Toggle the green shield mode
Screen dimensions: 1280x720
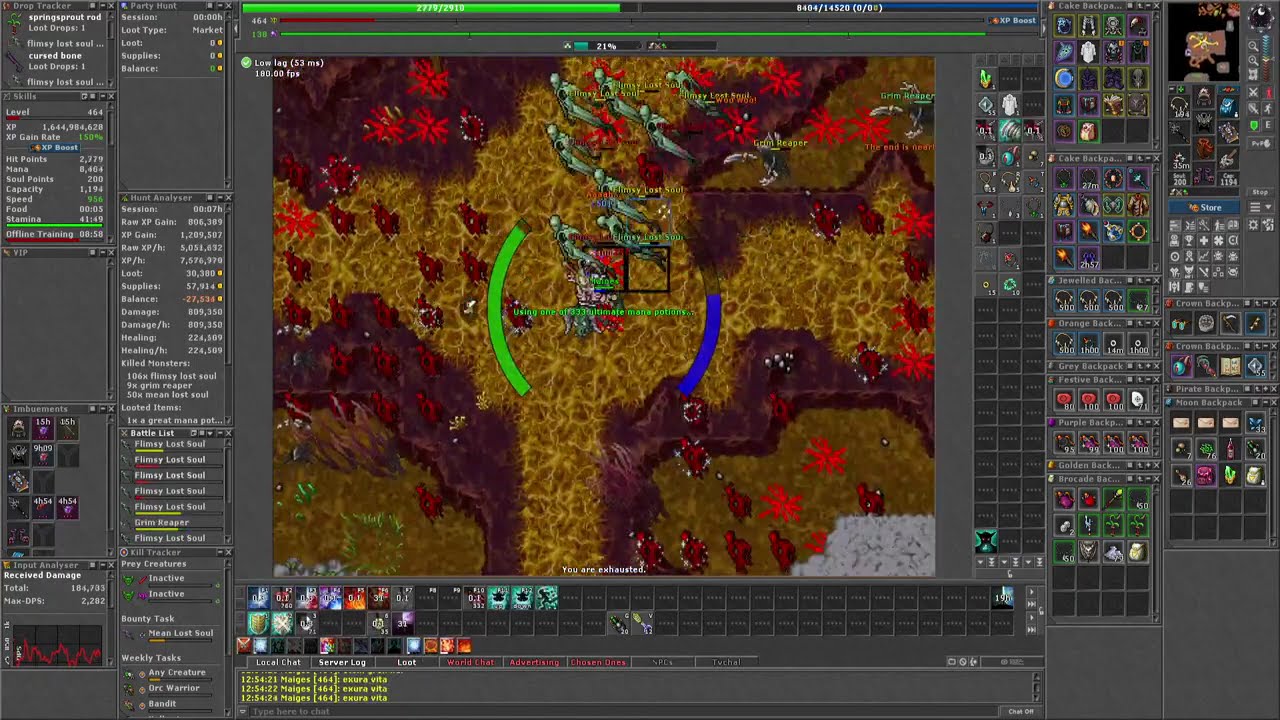click(1253, 126)
